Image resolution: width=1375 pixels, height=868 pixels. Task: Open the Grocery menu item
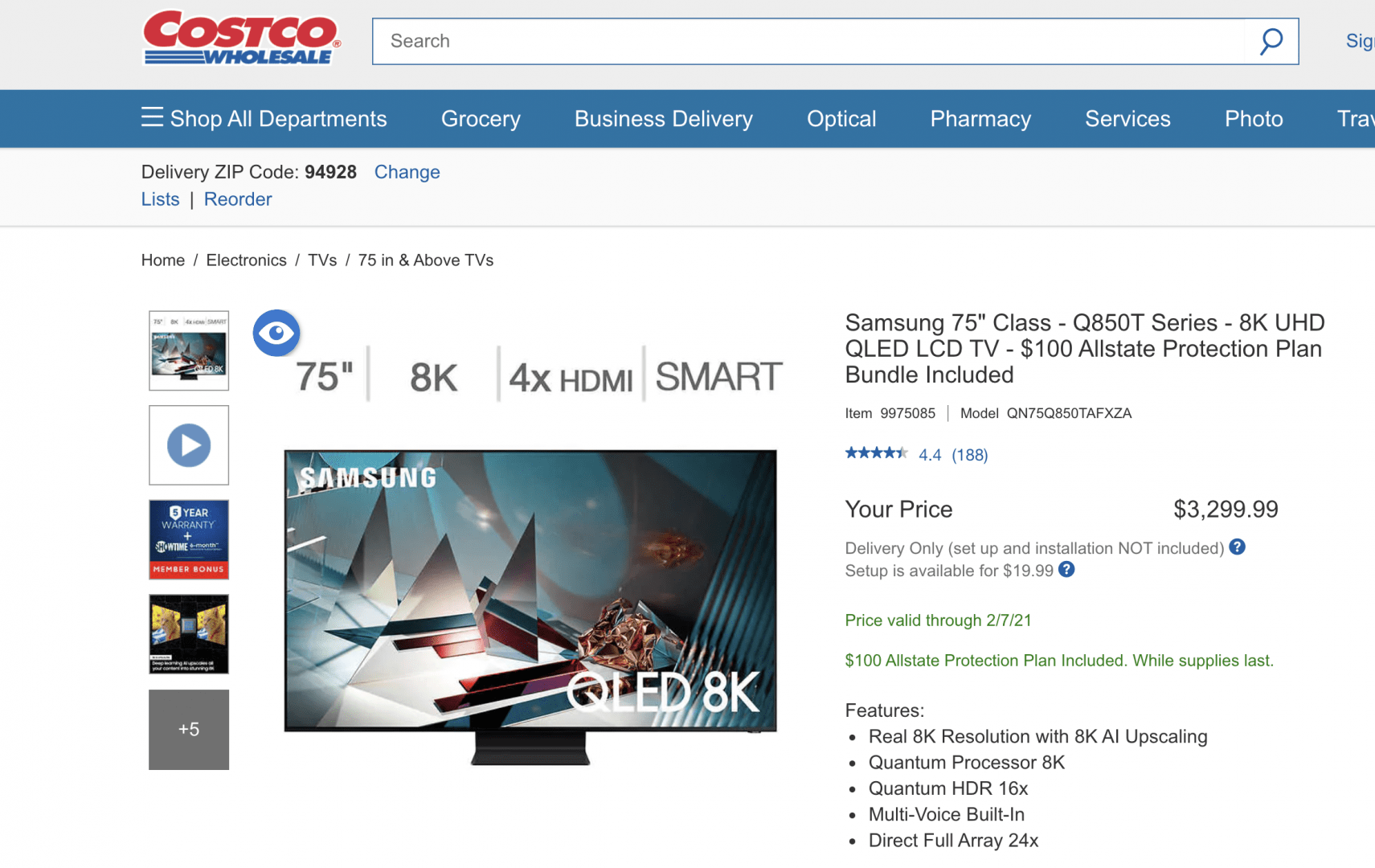click(x=481, y=119)
